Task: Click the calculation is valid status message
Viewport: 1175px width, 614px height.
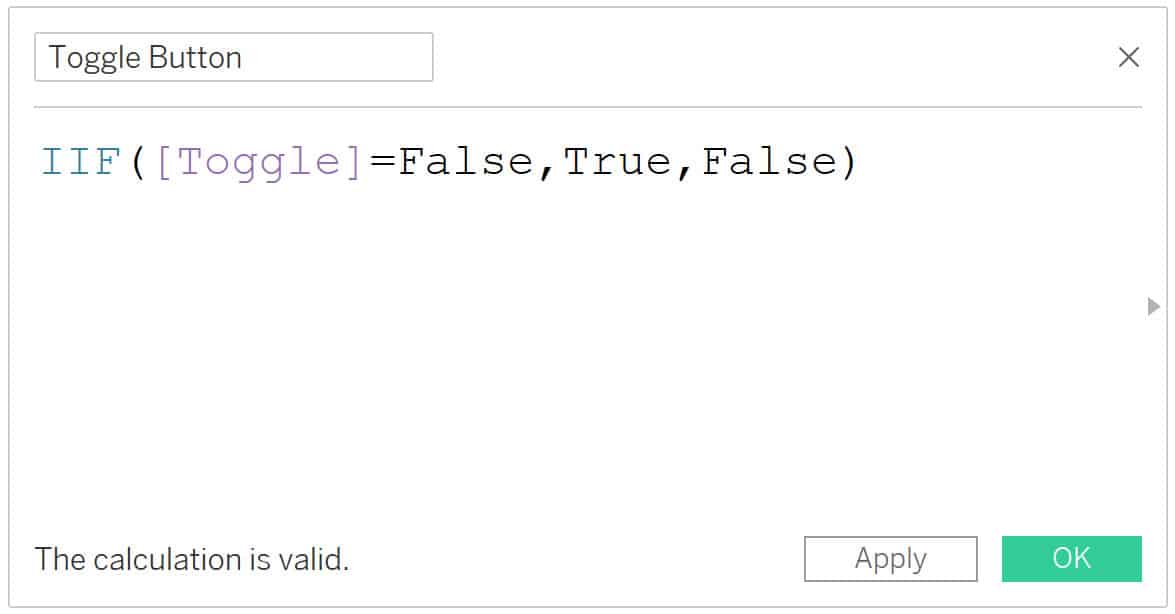Action: point(192,559)
